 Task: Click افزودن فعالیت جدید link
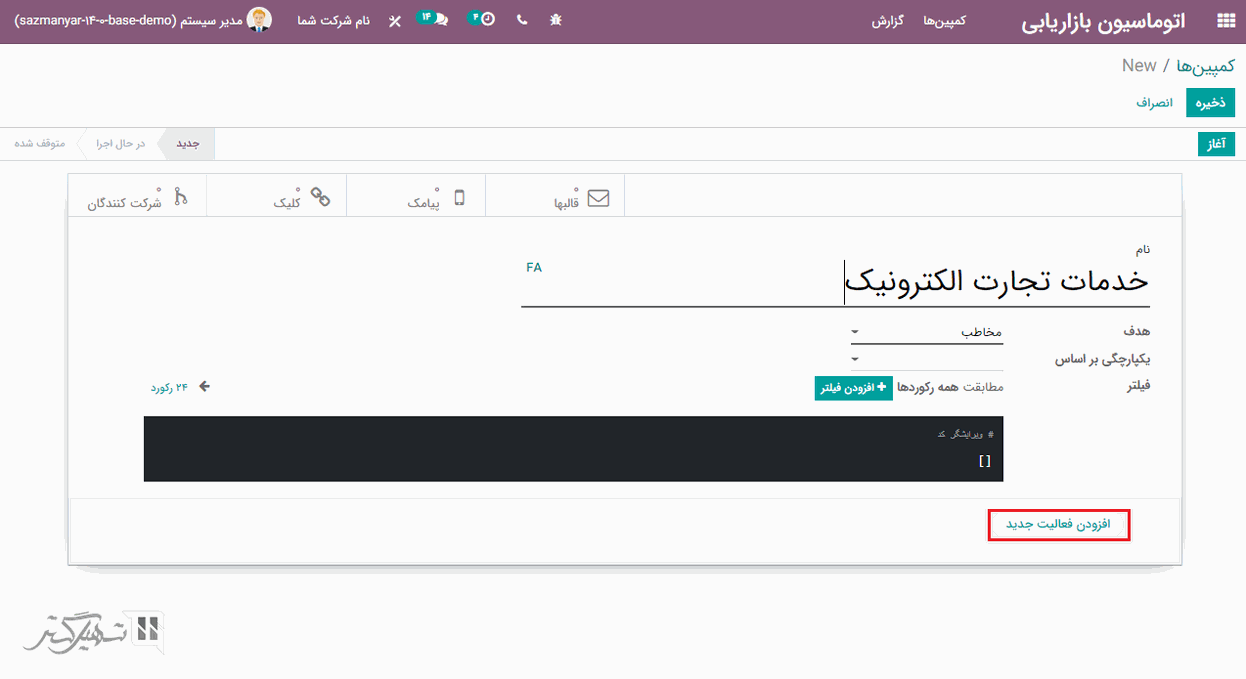click(1058, 525)
